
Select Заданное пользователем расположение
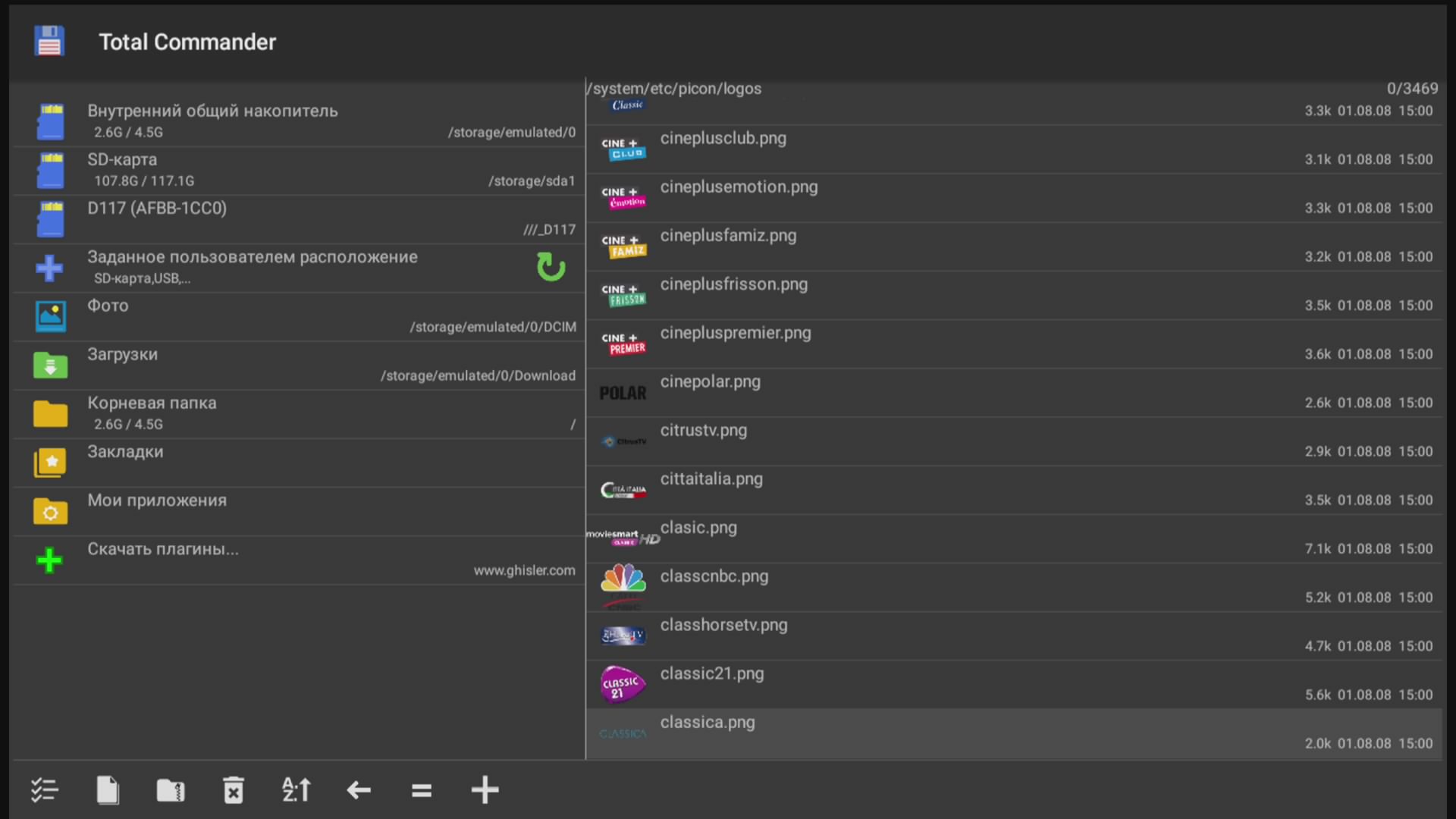(x=298, y=268)
